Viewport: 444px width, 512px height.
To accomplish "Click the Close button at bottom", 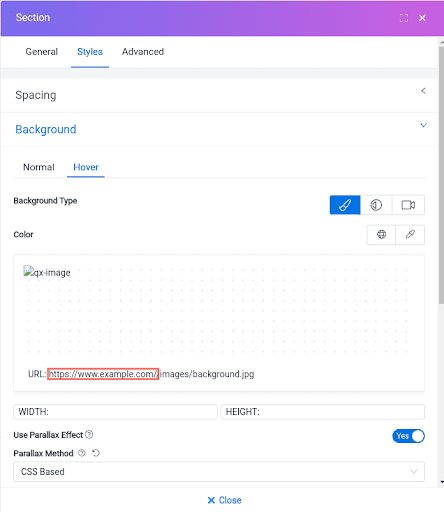I will point(224,500).
